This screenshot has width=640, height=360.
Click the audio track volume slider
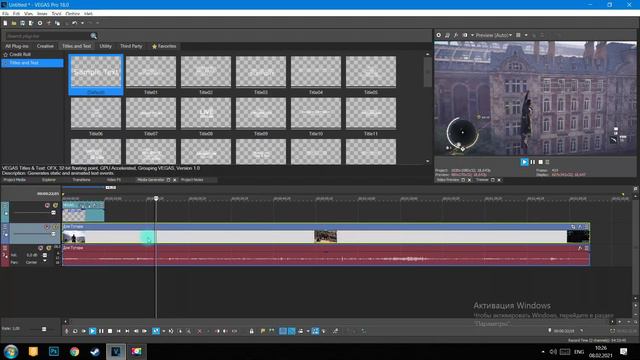coord(44,256)
